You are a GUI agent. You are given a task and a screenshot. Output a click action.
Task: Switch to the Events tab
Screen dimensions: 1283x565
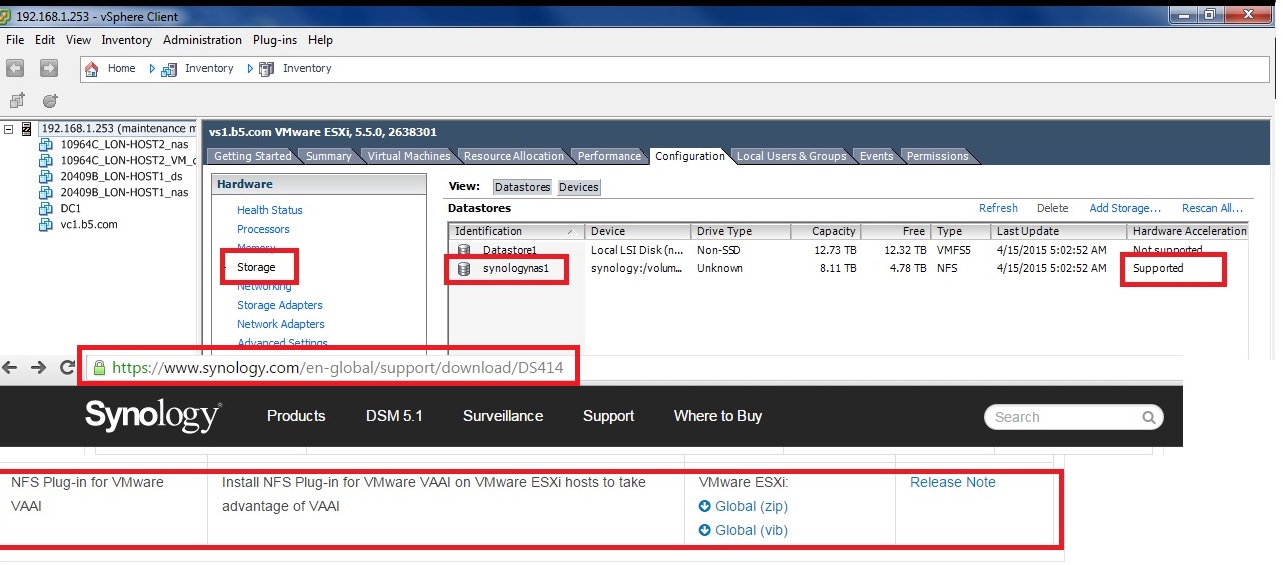(x=877, y=156)
